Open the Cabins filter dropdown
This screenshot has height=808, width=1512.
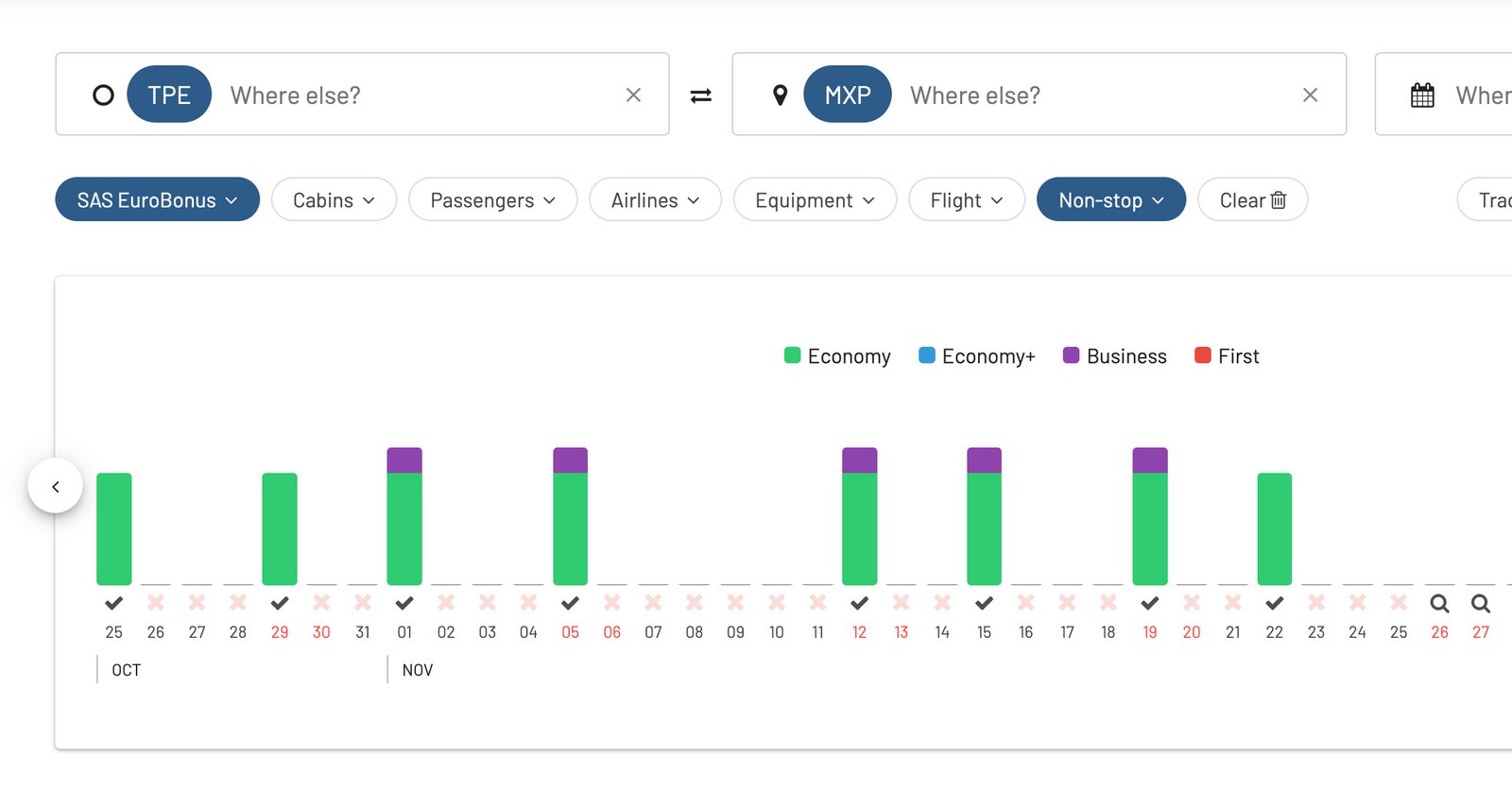pyautogui.click(x=334, y=199)
